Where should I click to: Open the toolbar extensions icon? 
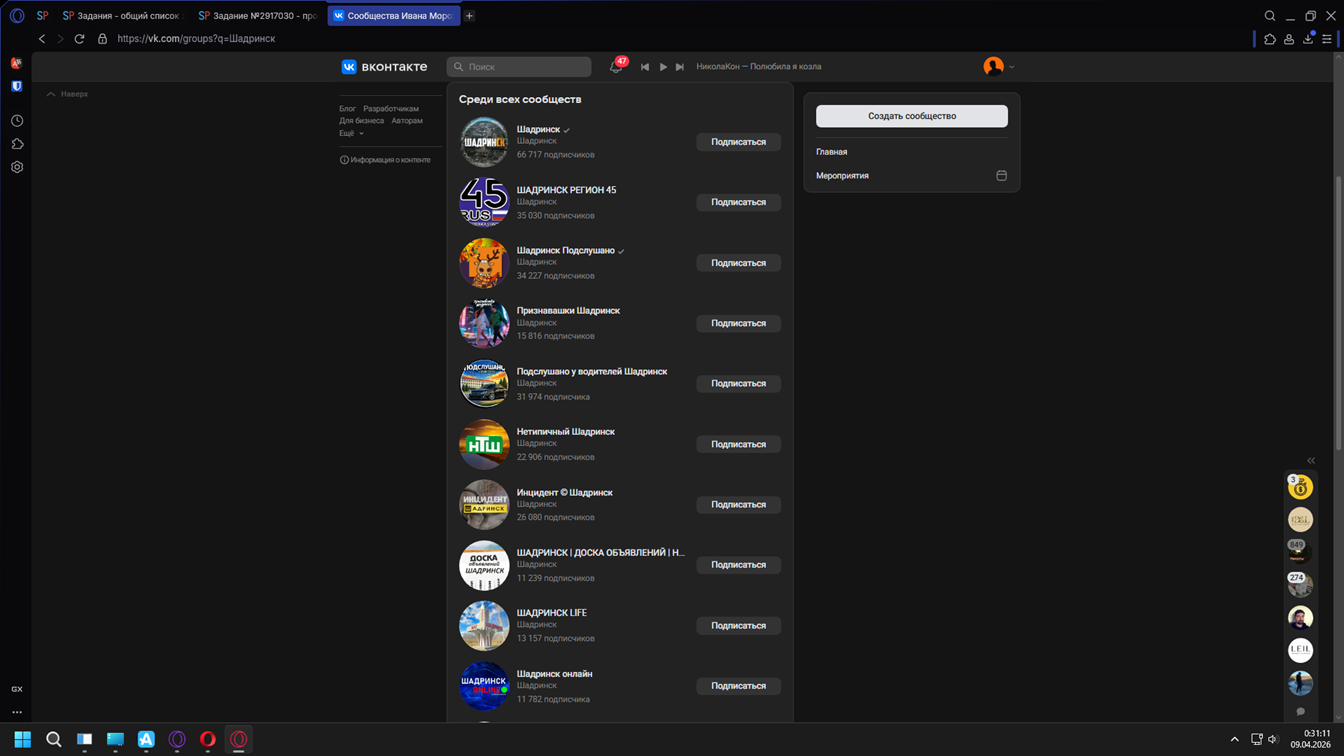[1270, 39]
